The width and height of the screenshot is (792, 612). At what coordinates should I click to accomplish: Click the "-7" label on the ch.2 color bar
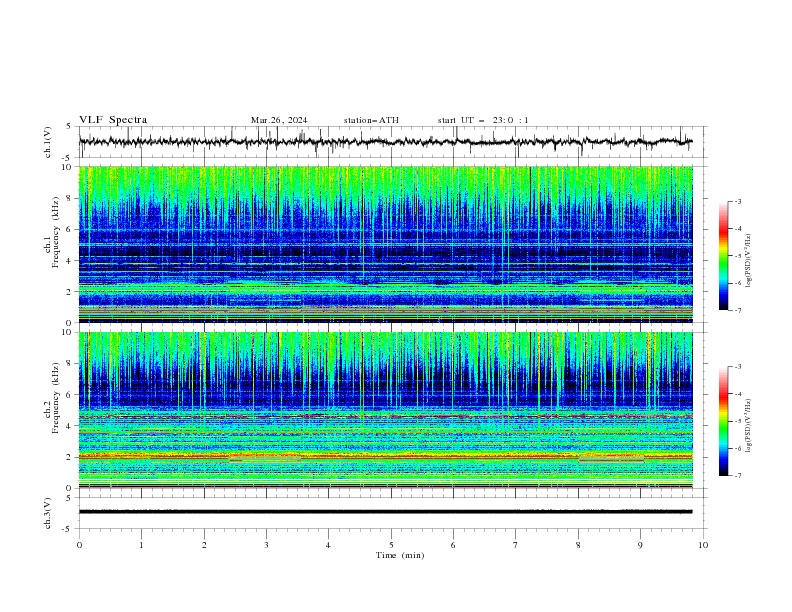tap(737, 476)
